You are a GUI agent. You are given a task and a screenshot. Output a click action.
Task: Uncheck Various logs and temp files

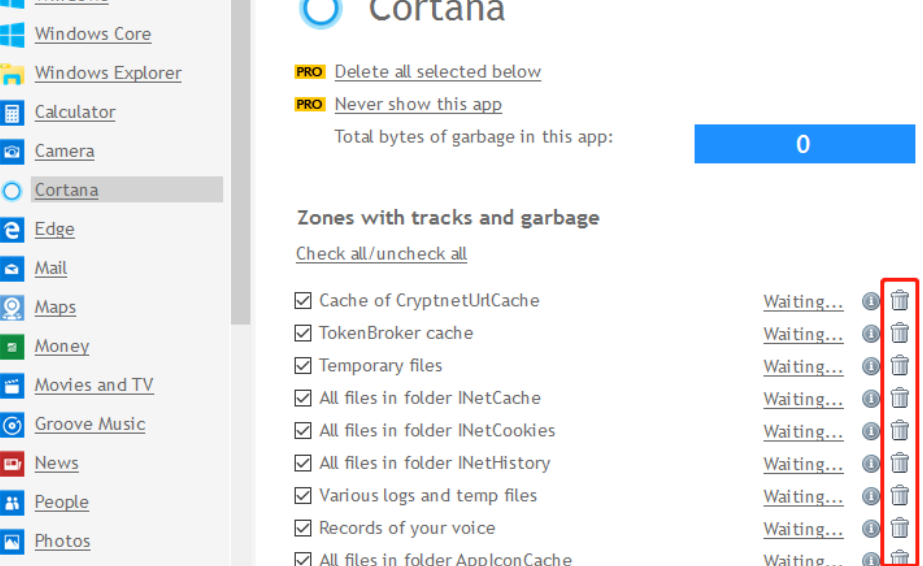pos(303,495)
